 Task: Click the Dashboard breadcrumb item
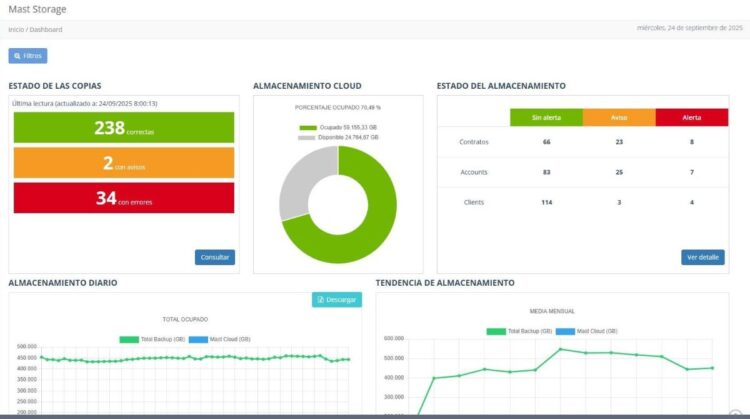click(x=45, y=30)
